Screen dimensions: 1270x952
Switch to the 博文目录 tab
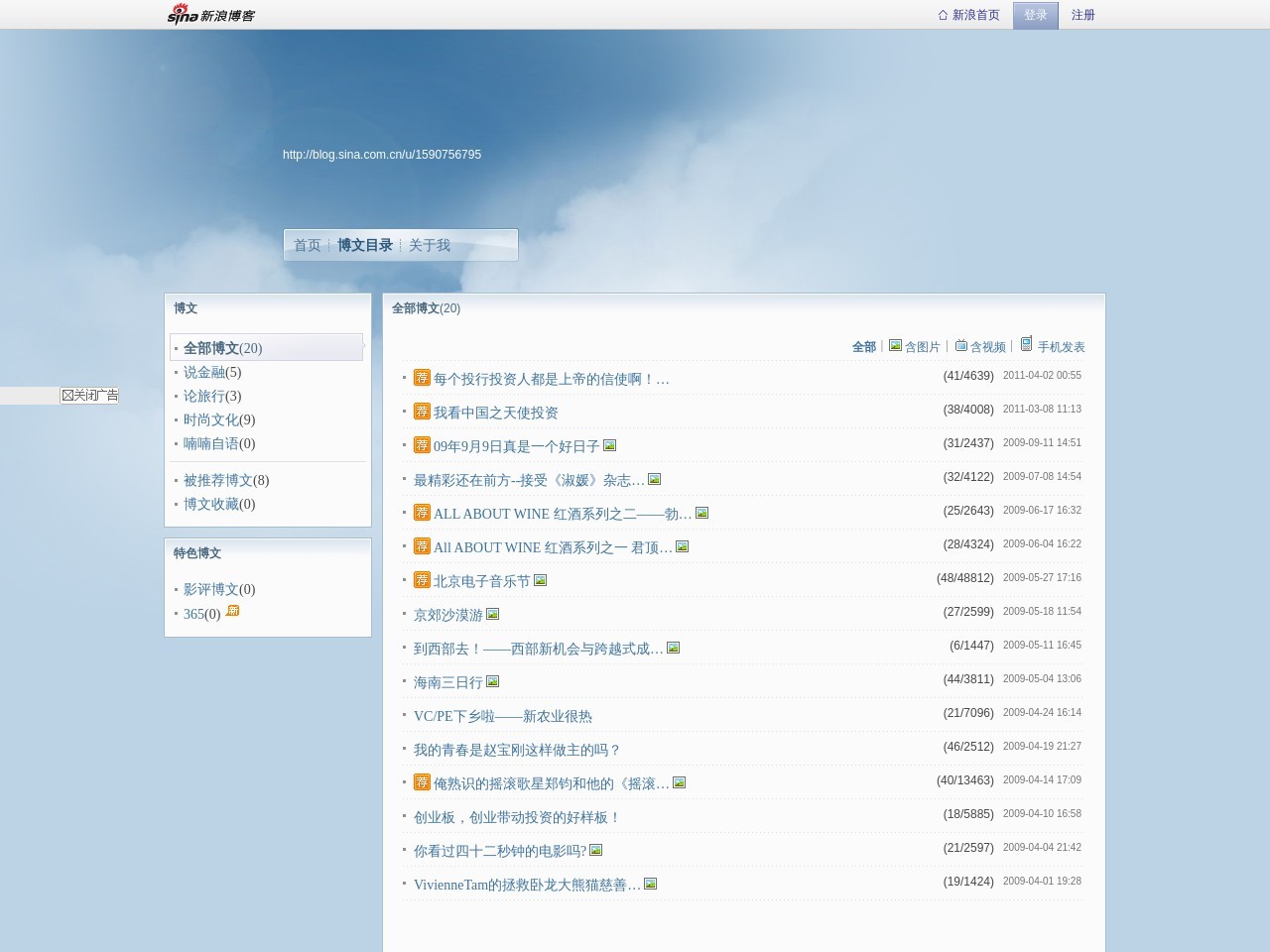pos(364,245)
